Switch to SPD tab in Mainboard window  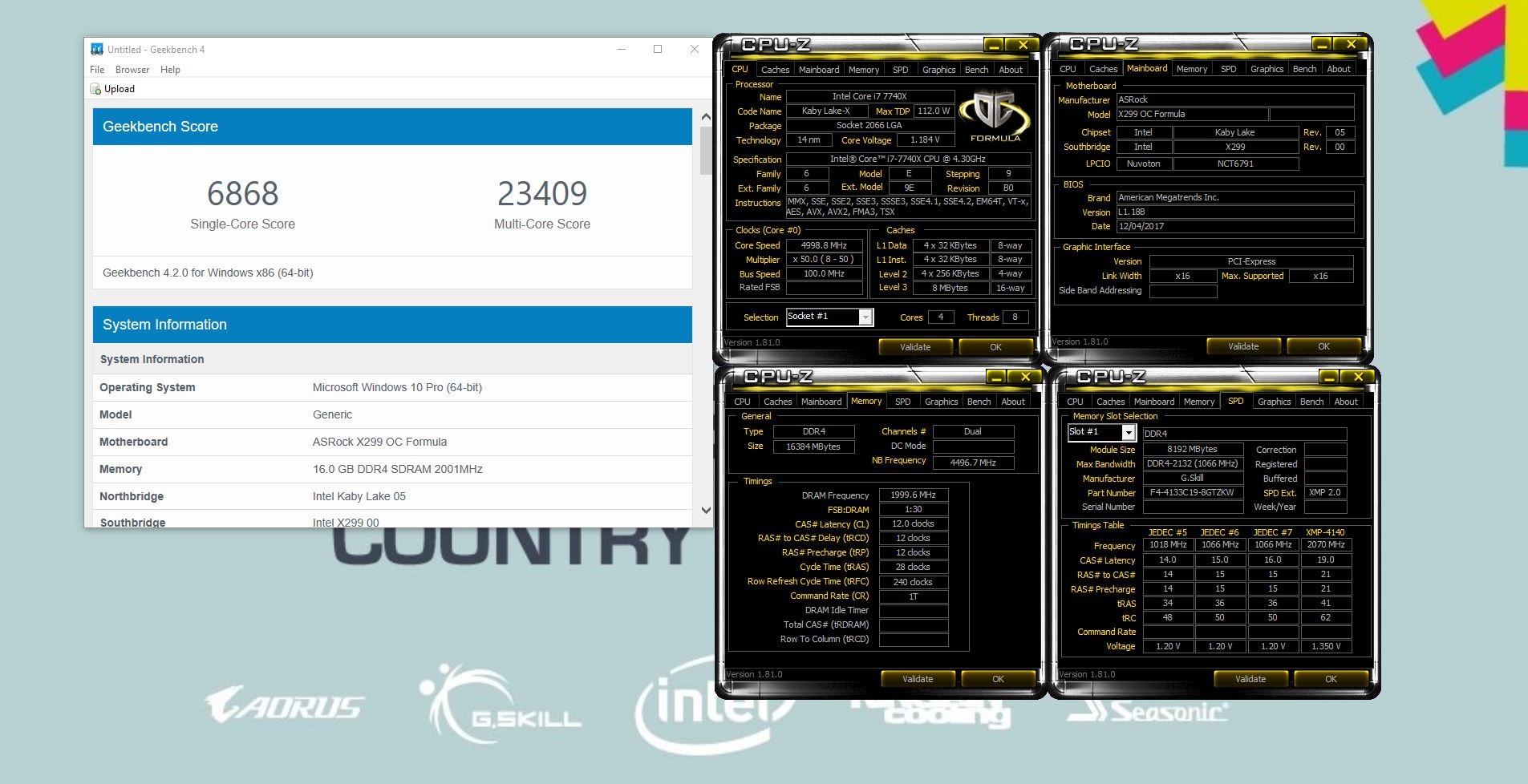click(1228, 69)
